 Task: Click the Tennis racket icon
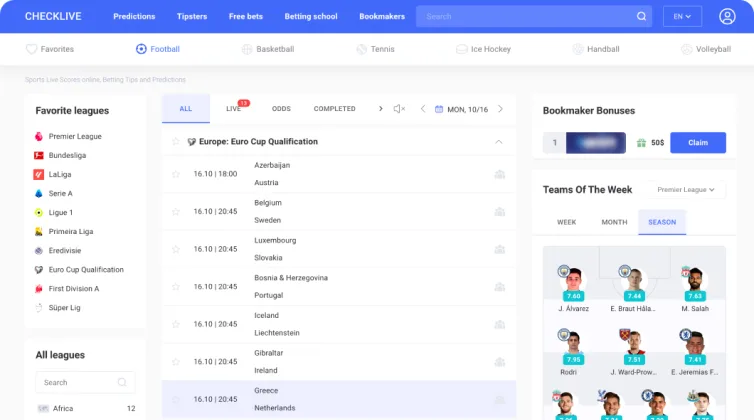click(x=361, y=49)
